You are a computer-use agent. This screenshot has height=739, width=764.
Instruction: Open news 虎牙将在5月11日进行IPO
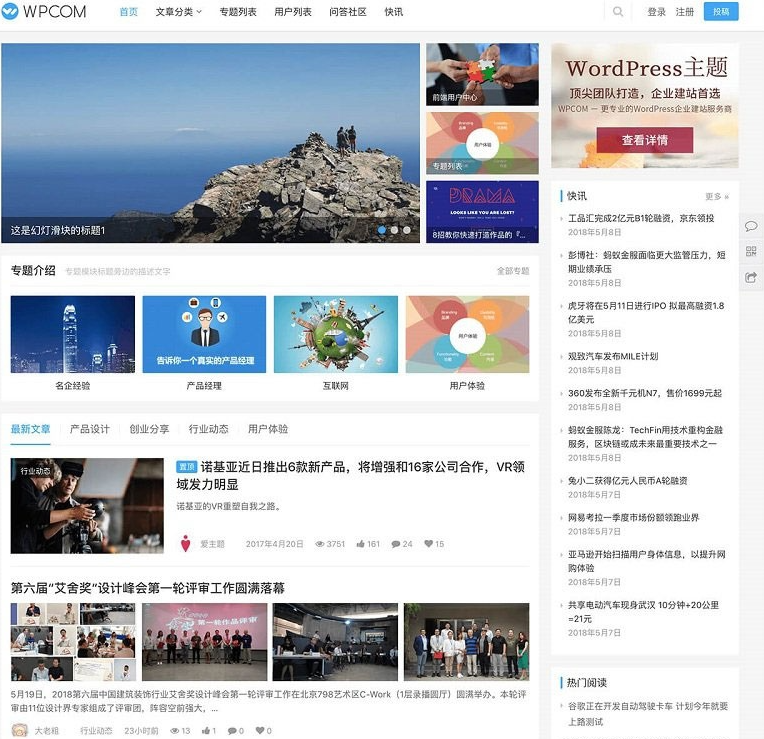tap(646, 312)
